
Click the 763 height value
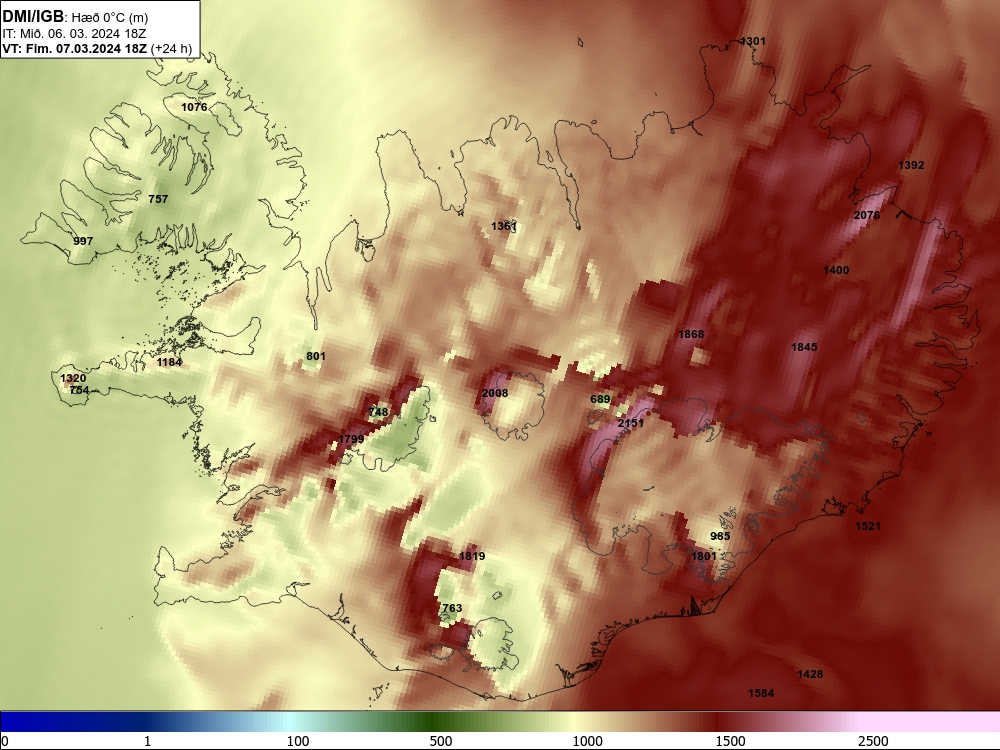click(452, 608)
